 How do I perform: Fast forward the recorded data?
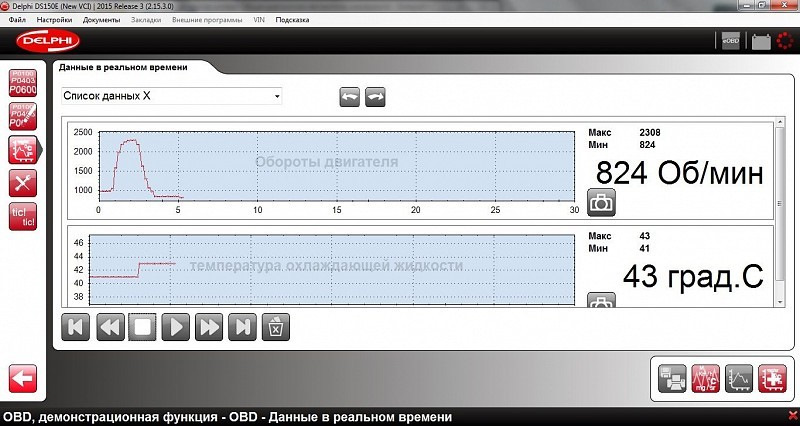209,327
